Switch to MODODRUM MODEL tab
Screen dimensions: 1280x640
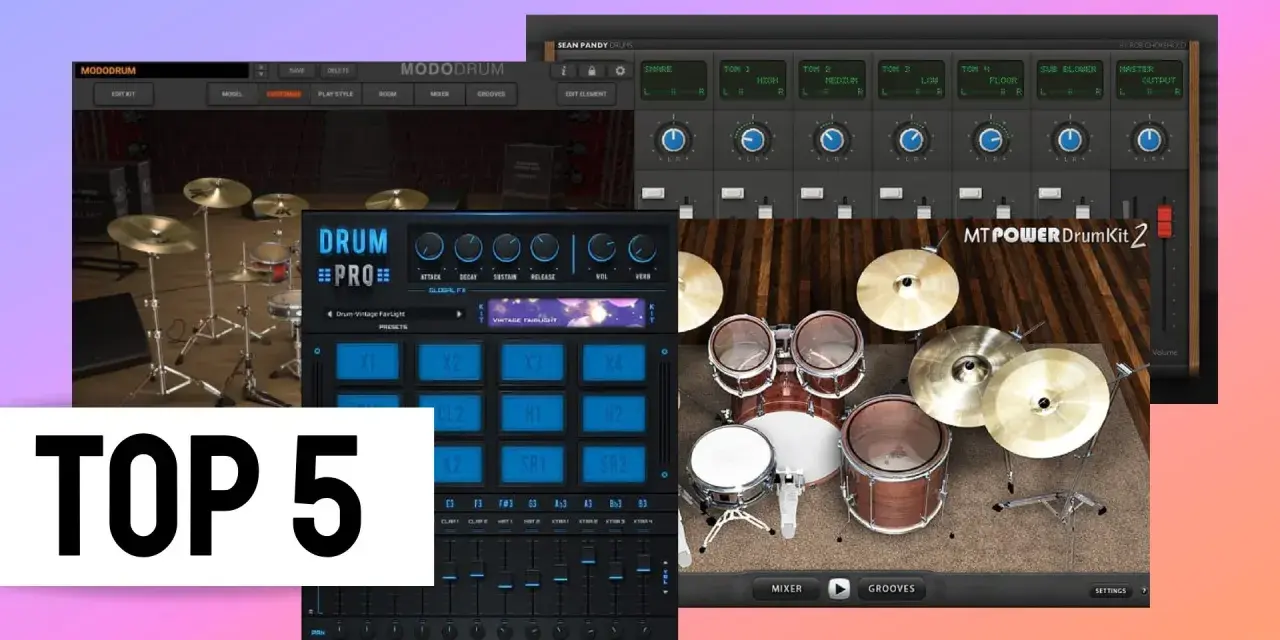[x=232, y=95]
